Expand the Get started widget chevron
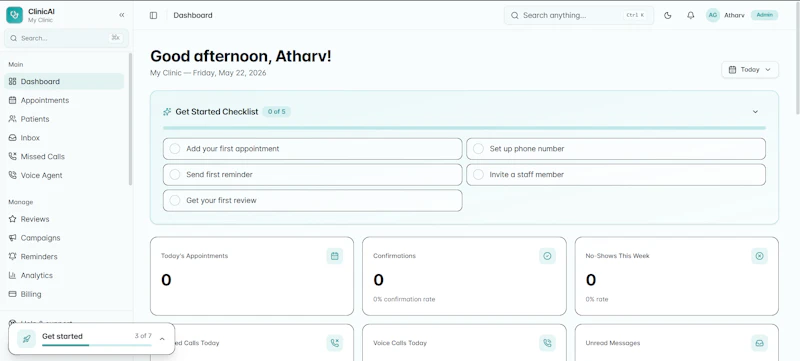This screenshot has width=800, height=361. point(162,339)
